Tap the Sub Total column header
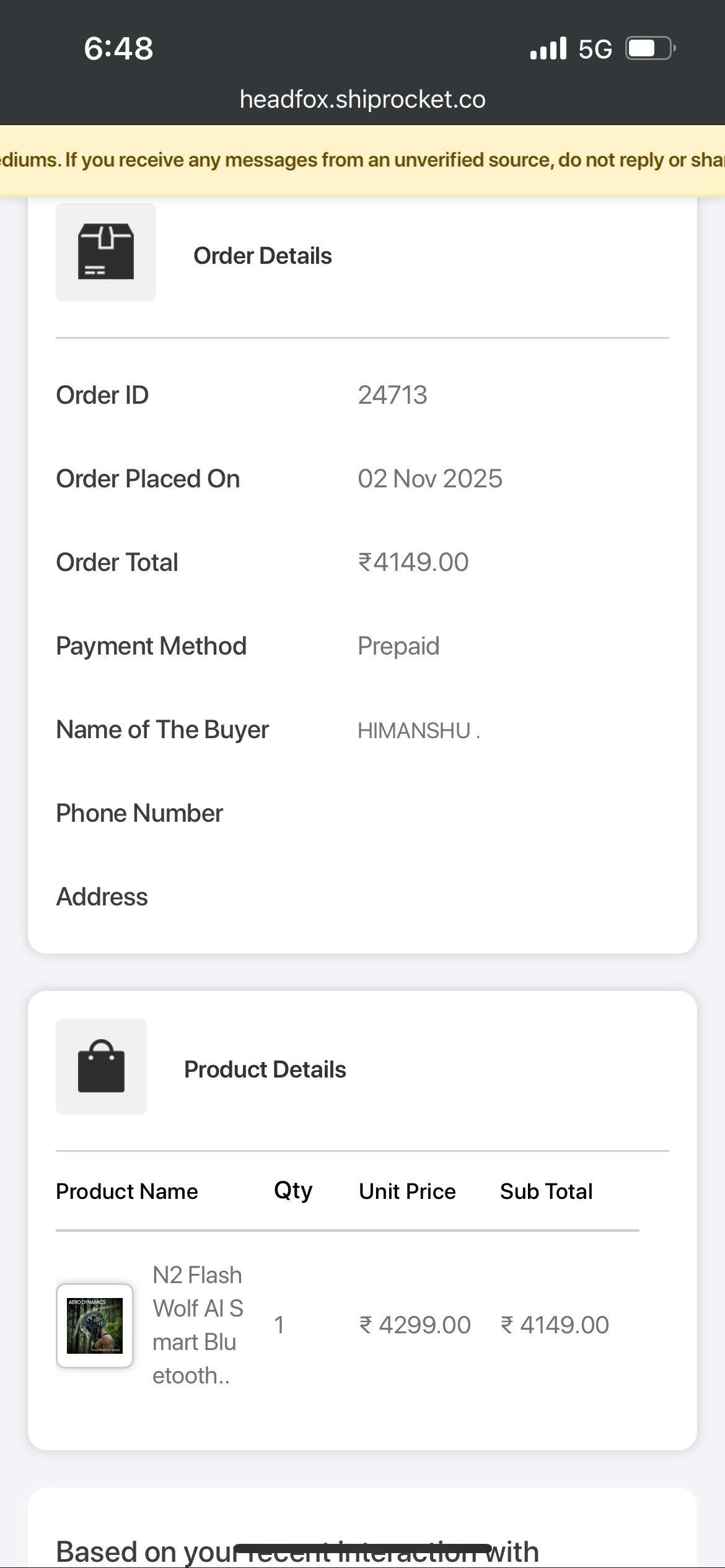The image size is (725, 1568). pos(546,1191)
